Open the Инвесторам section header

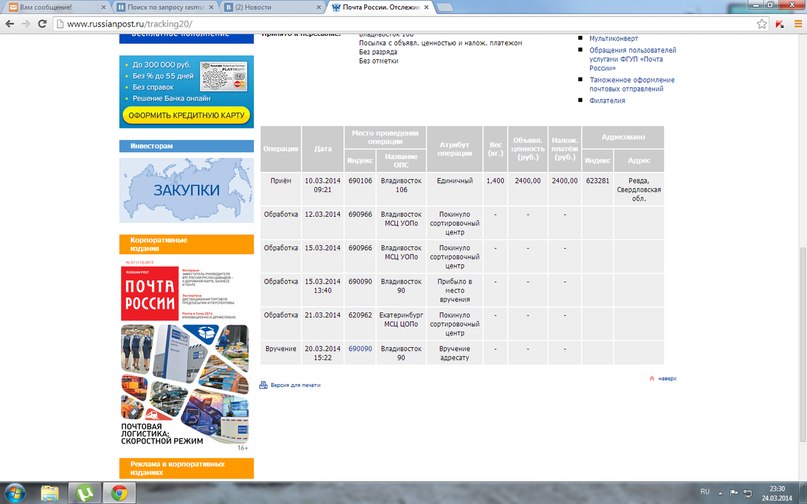pos(186,146)
